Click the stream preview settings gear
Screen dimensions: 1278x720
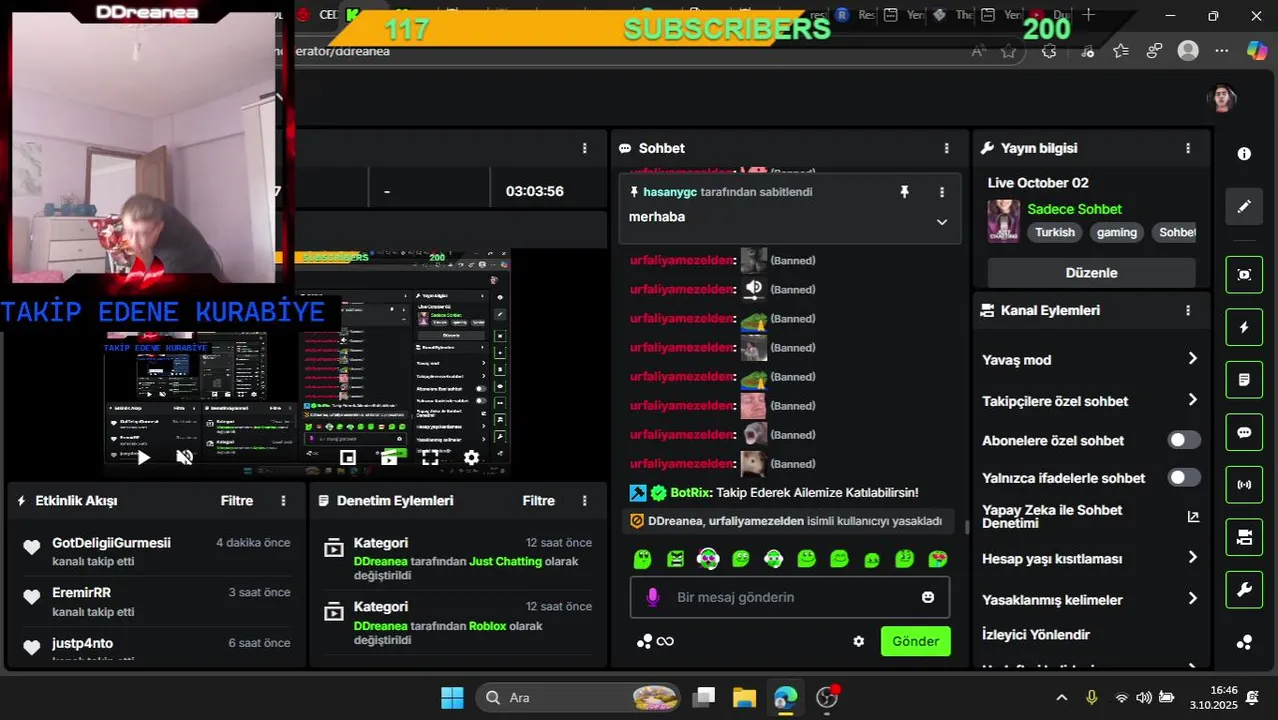pyautogui.click(x=471, y=457)
